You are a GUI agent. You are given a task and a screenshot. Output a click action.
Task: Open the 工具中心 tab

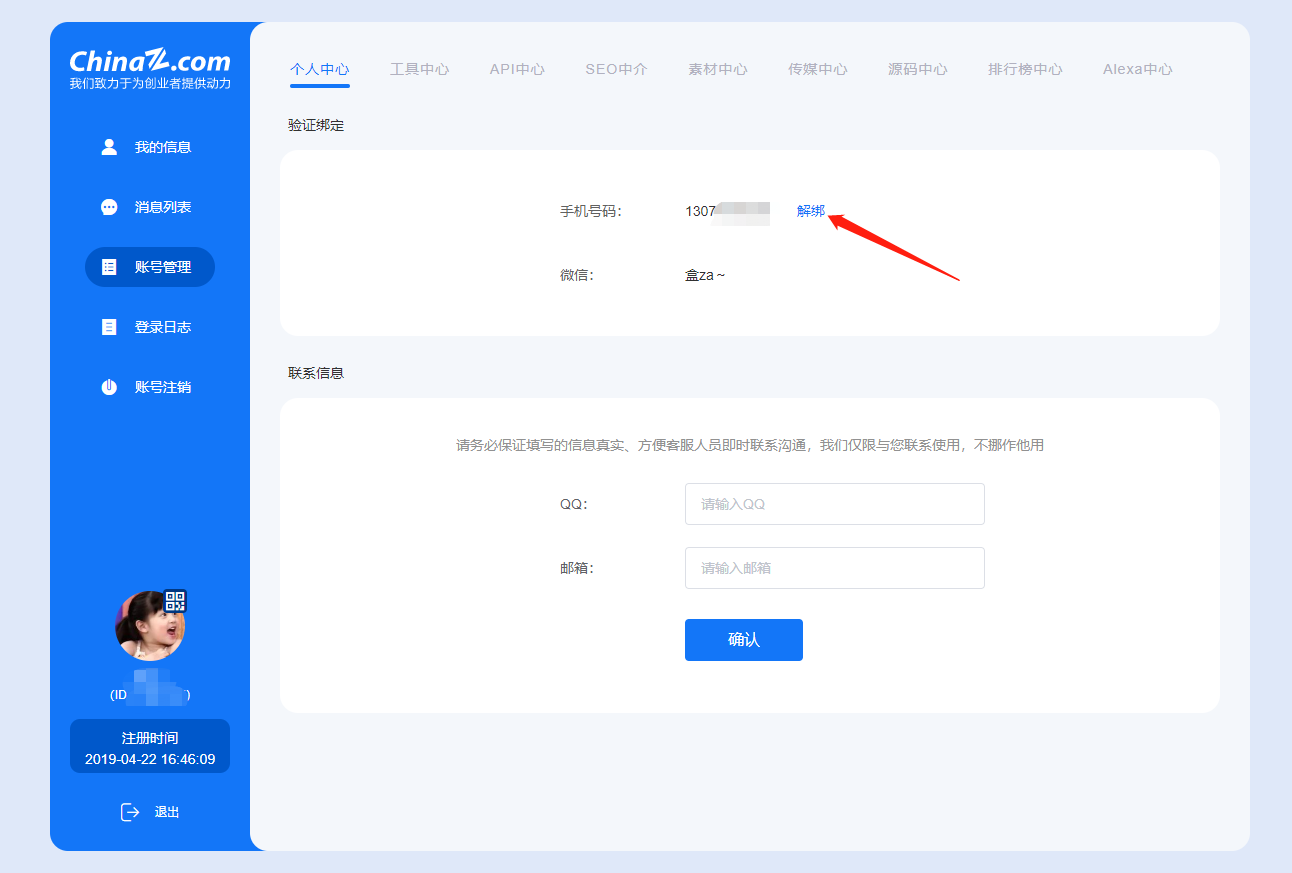[x=419, y=69]
